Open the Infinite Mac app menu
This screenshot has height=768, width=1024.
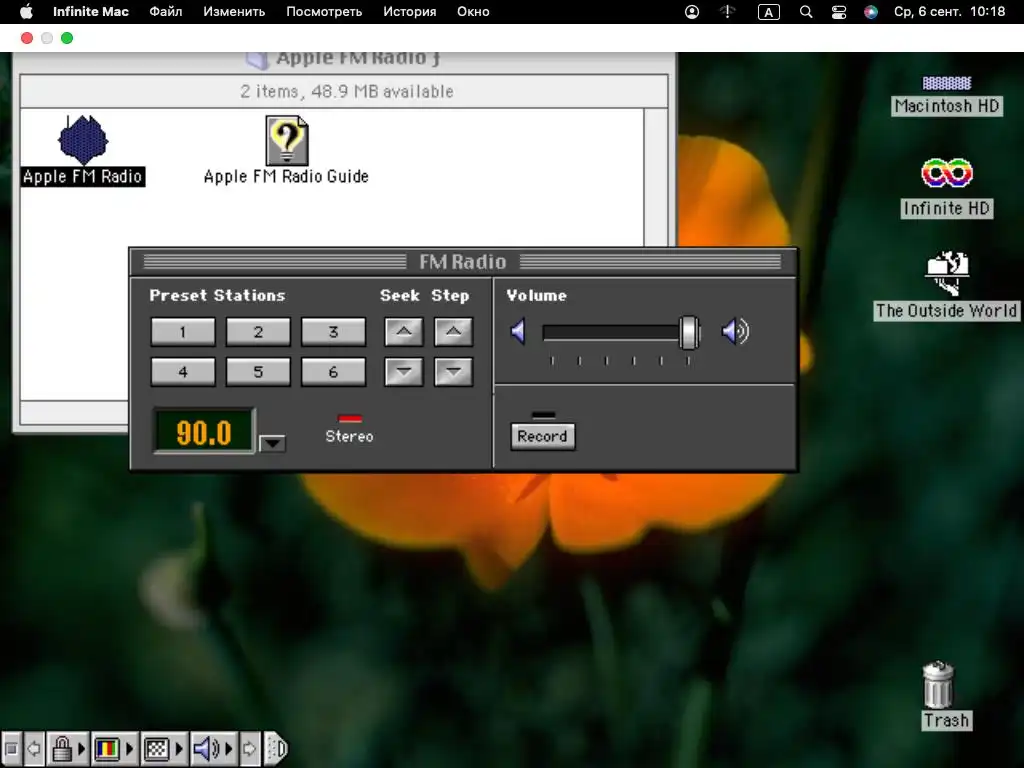click(x=91, y=12)
